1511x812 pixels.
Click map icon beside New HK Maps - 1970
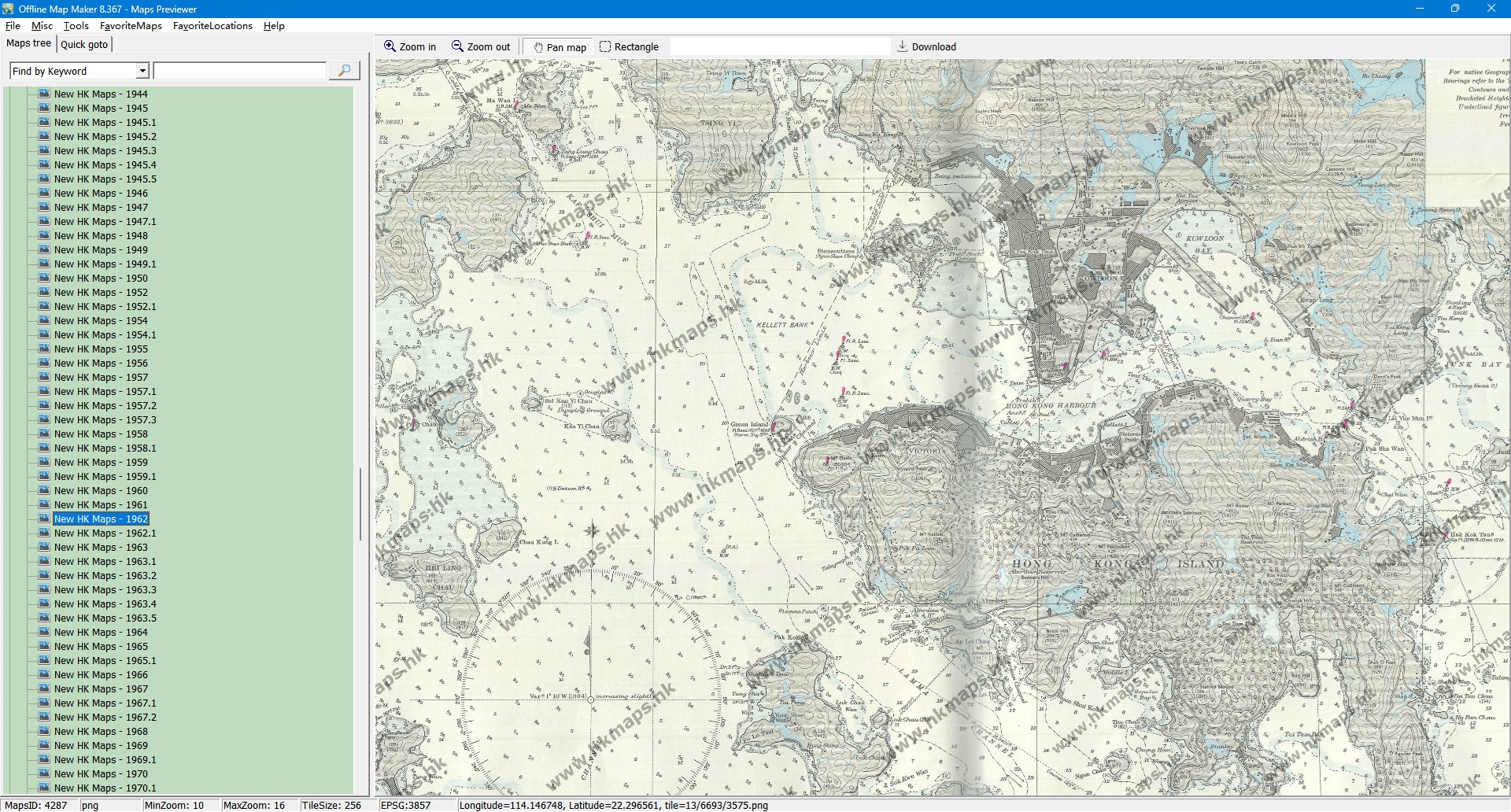click(x=44, y=773)
